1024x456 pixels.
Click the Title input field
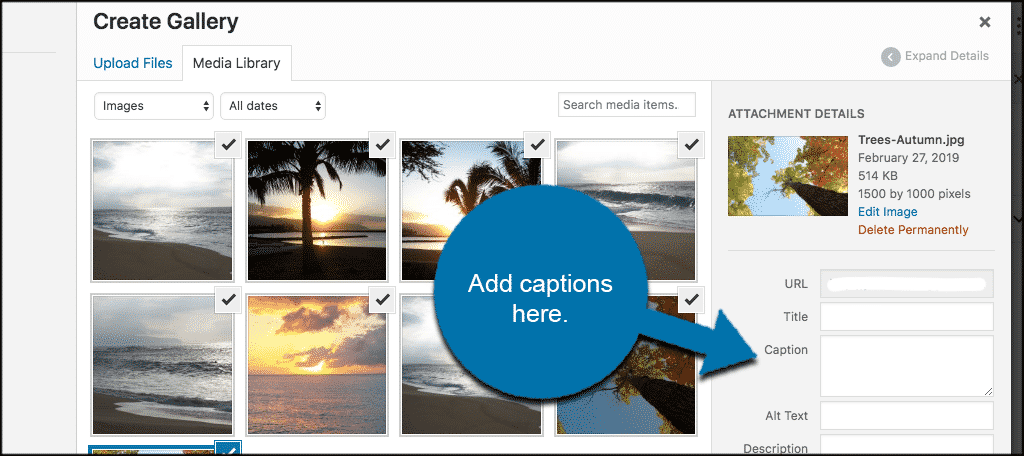click(906, 317)
